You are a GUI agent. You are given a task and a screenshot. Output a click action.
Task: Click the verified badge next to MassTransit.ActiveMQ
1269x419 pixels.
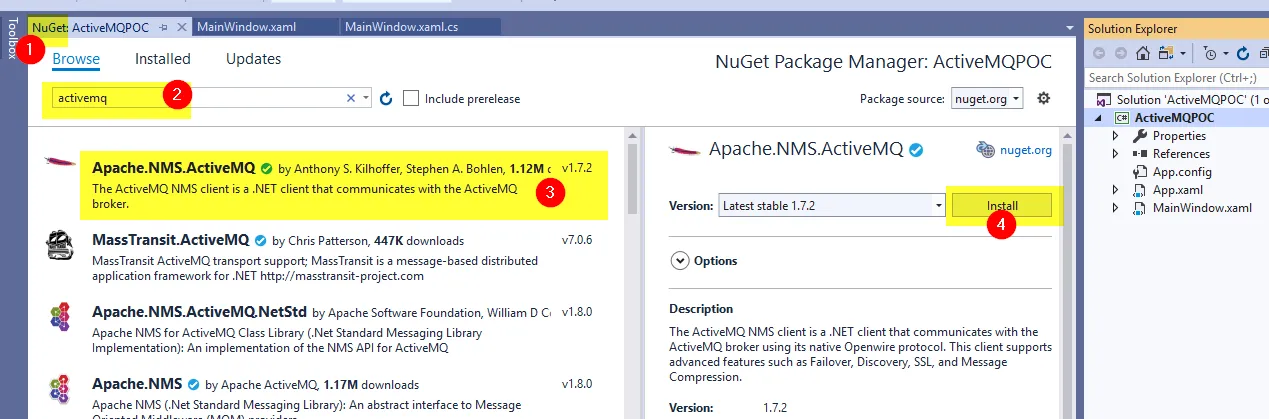[x=260, y=241]
